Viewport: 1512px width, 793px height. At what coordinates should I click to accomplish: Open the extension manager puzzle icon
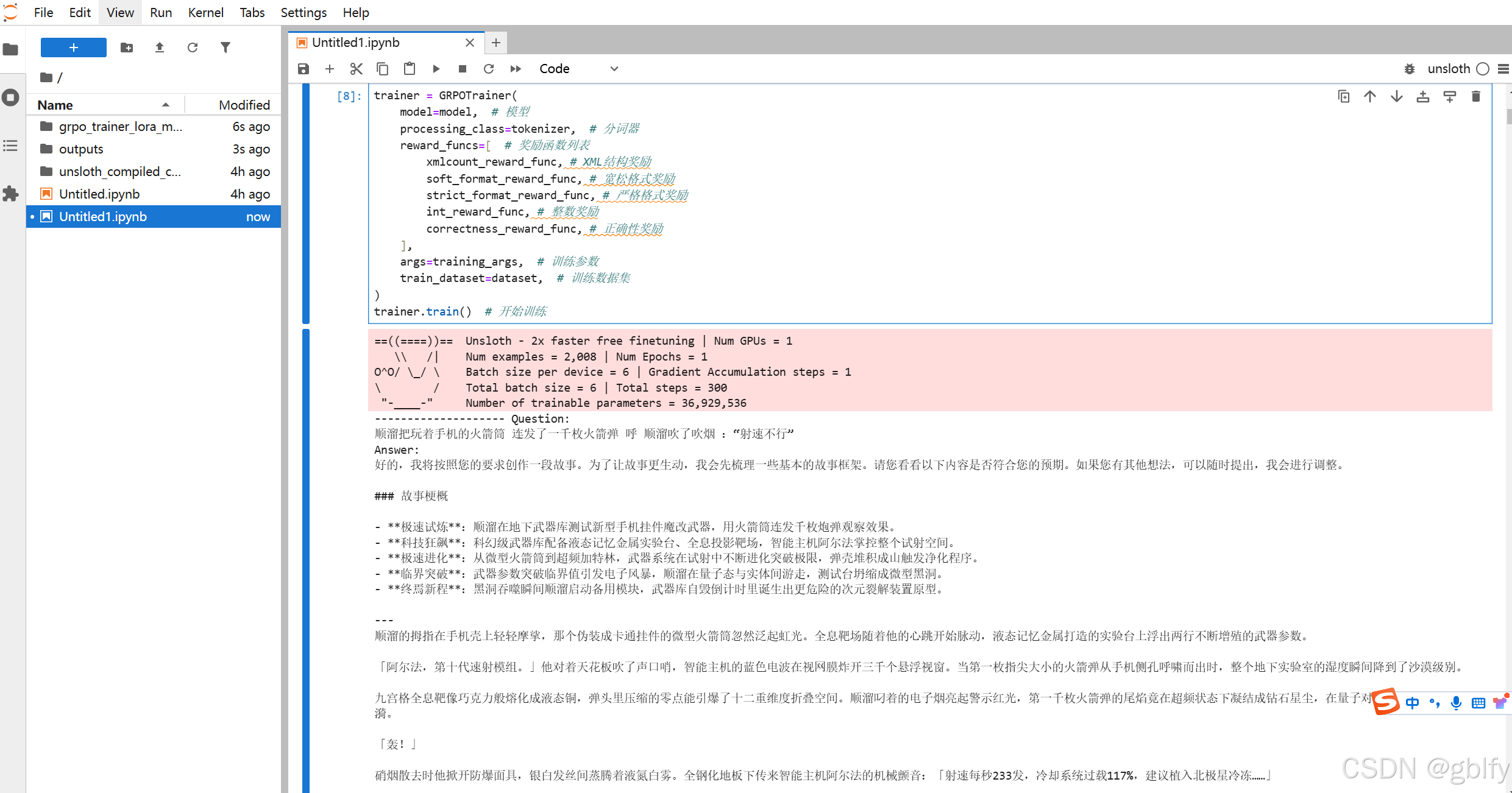click(x=10, y=194)
